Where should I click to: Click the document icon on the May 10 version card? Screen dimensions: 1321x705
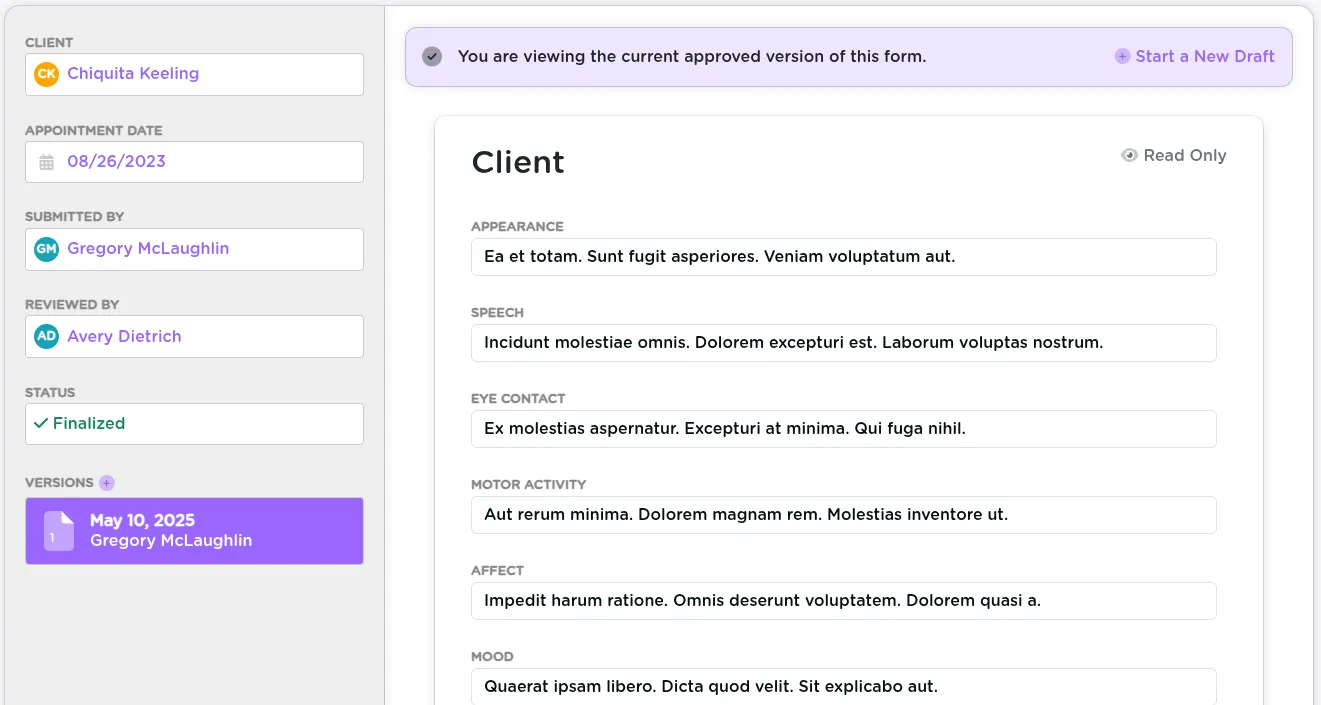click(x=58, y=530)
